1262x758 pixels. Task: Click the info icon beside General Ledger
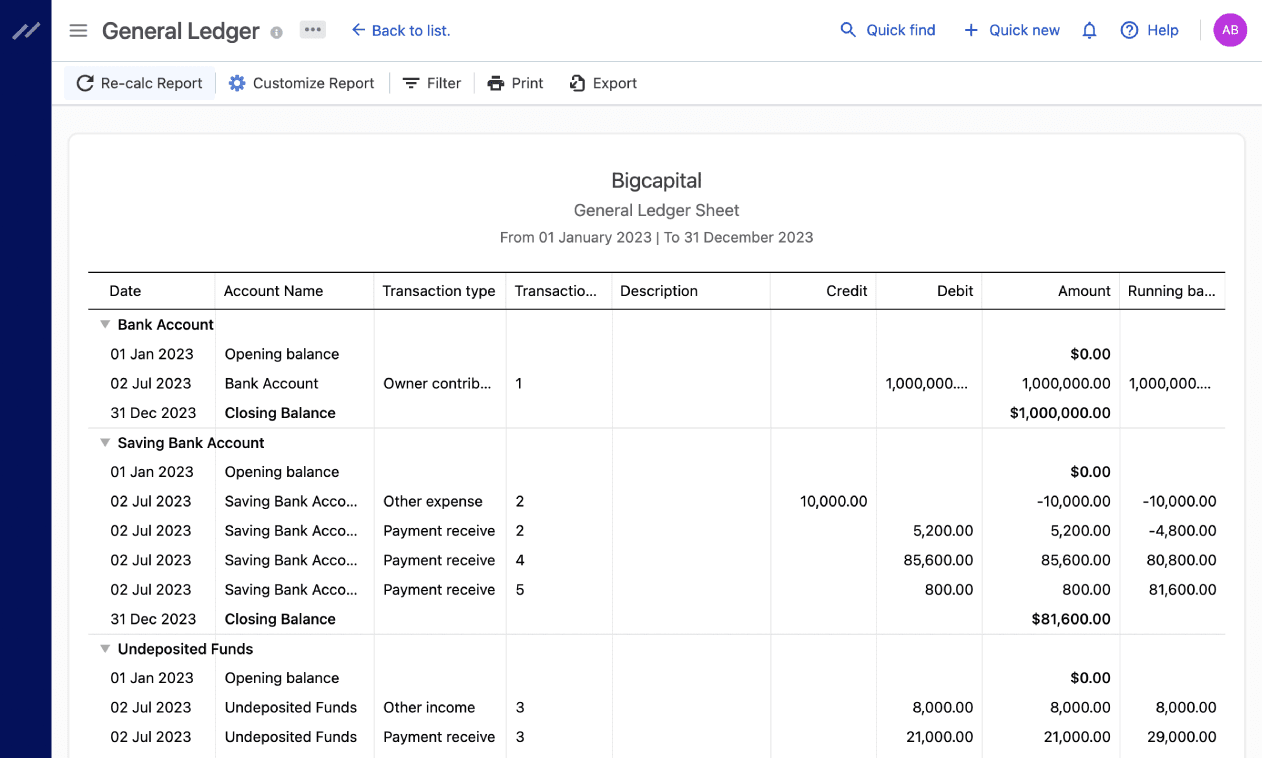click(x=277, y=32)
